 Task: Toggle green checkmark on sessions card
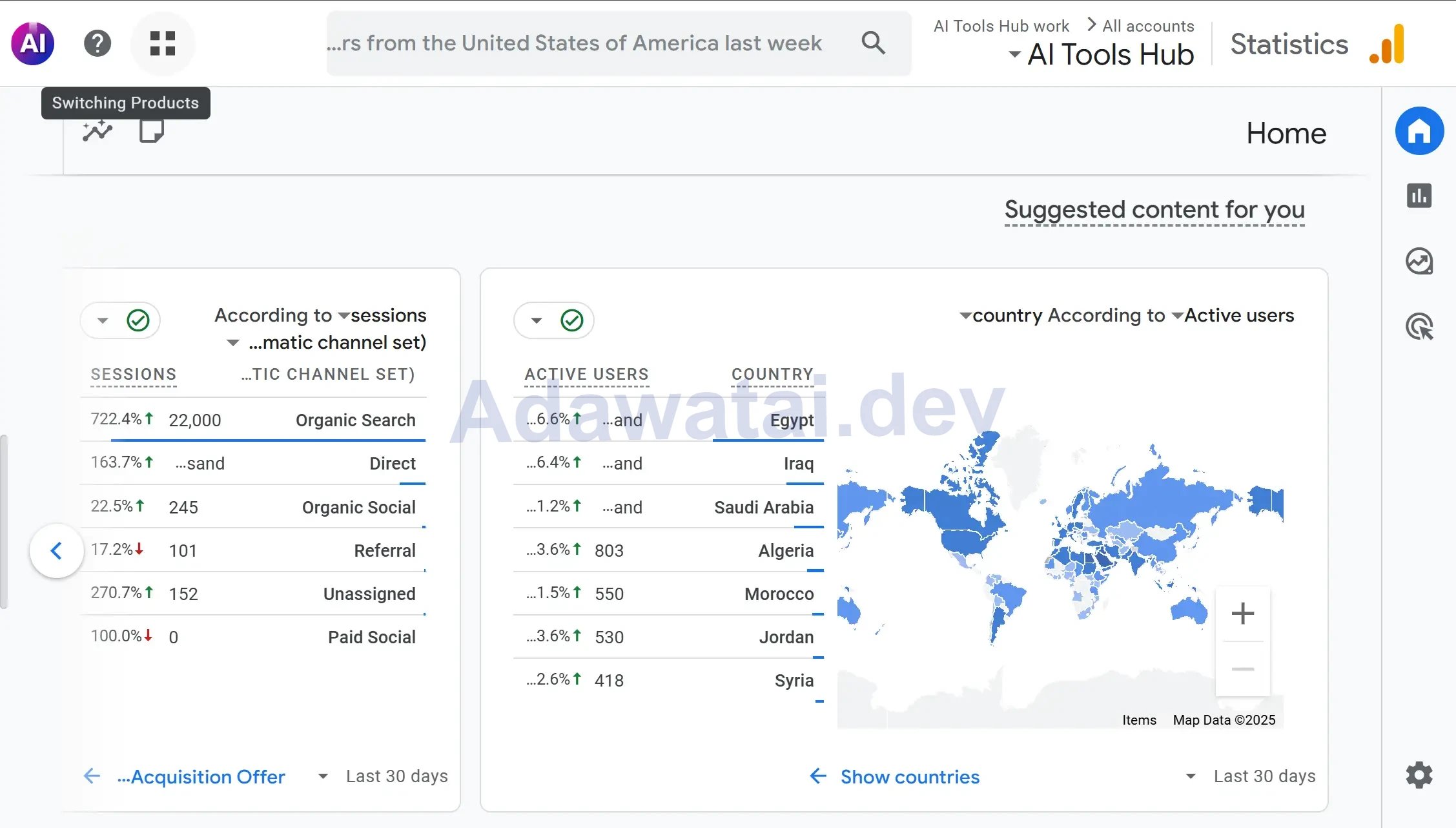click(x=138, y=320)
